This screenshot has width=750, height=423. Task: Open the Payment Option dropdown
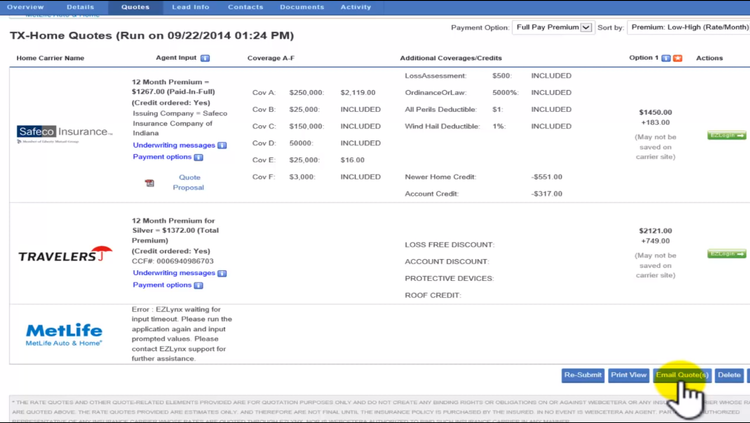point(552,28)
